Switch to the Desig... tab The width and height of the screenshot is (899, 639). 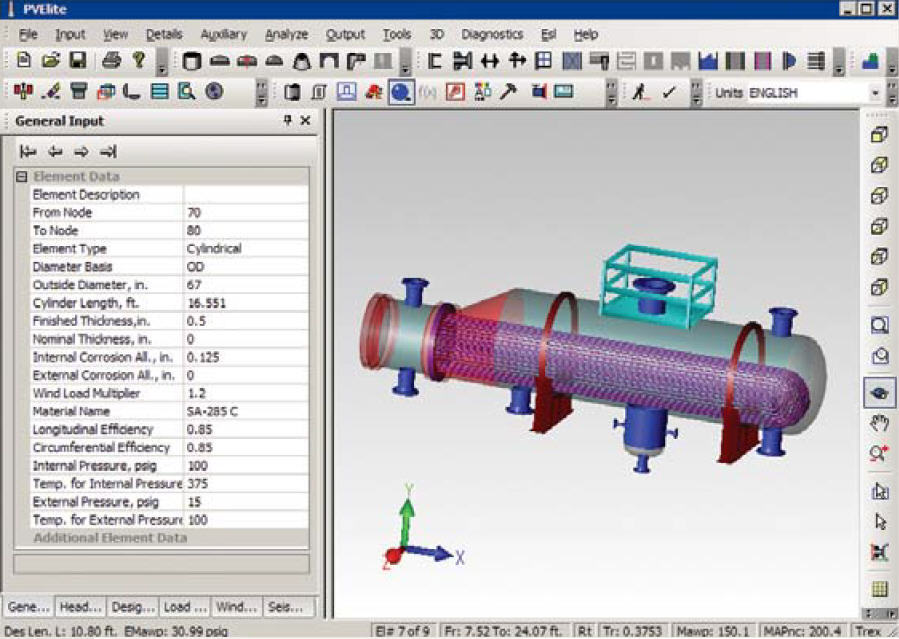pos(133,606)
